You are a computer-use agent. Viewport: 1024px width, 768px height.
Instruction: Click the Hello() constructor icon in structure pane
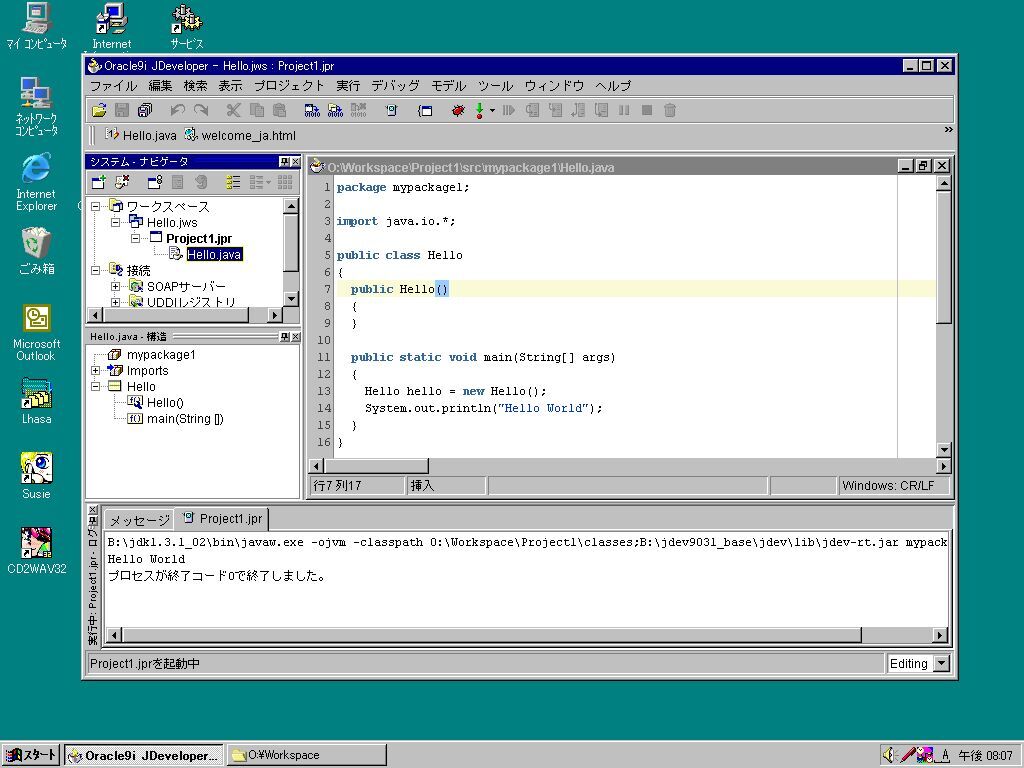click(135, 402)
